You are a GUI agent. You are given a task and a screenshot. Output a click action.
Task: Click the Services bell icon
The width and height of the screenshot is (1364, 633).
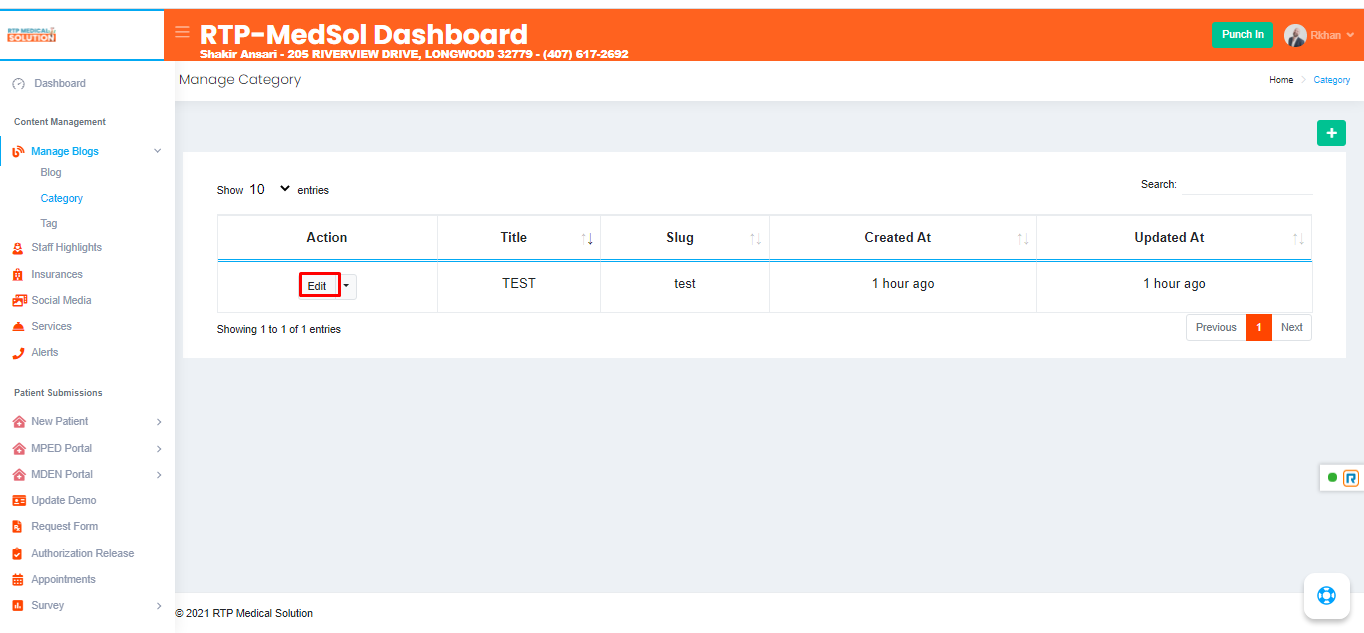coord(18,327)
